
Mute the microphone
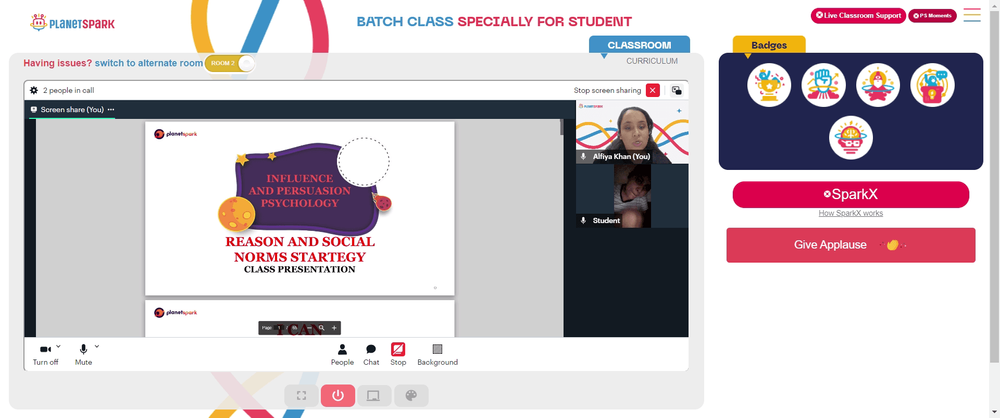(84, 354)
